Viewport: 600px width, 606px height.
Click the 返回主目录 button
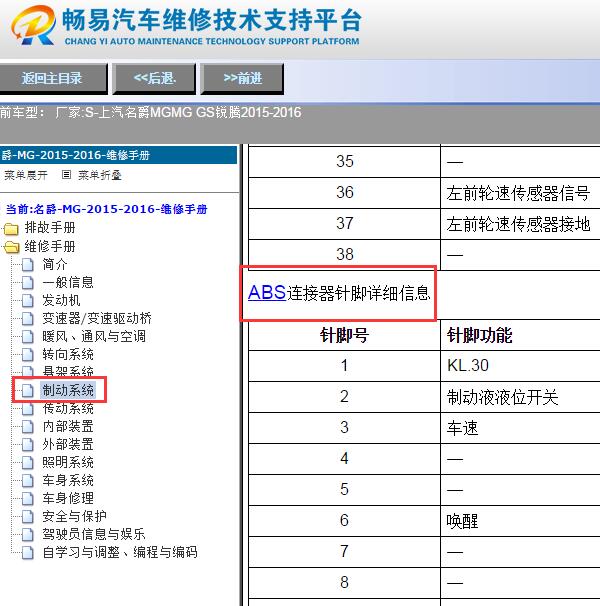pyautogui.click(x=53, y=79)
